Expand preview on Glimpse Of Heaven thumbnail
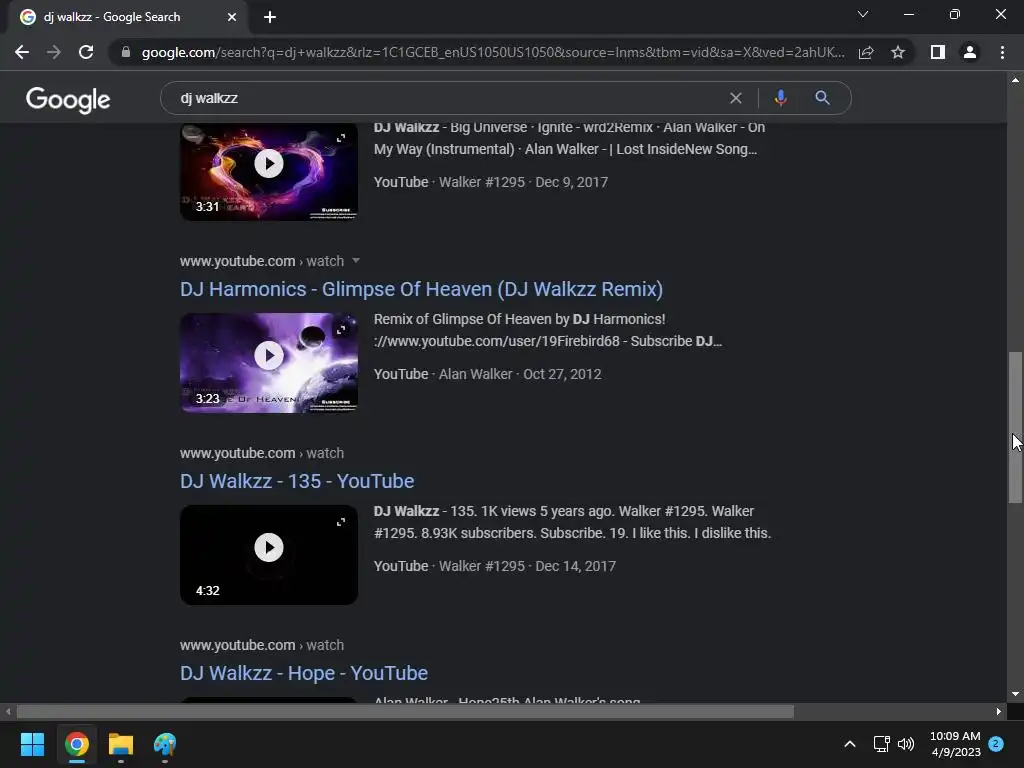Viewport: 1024px width, 768px height. coord(341,330)
